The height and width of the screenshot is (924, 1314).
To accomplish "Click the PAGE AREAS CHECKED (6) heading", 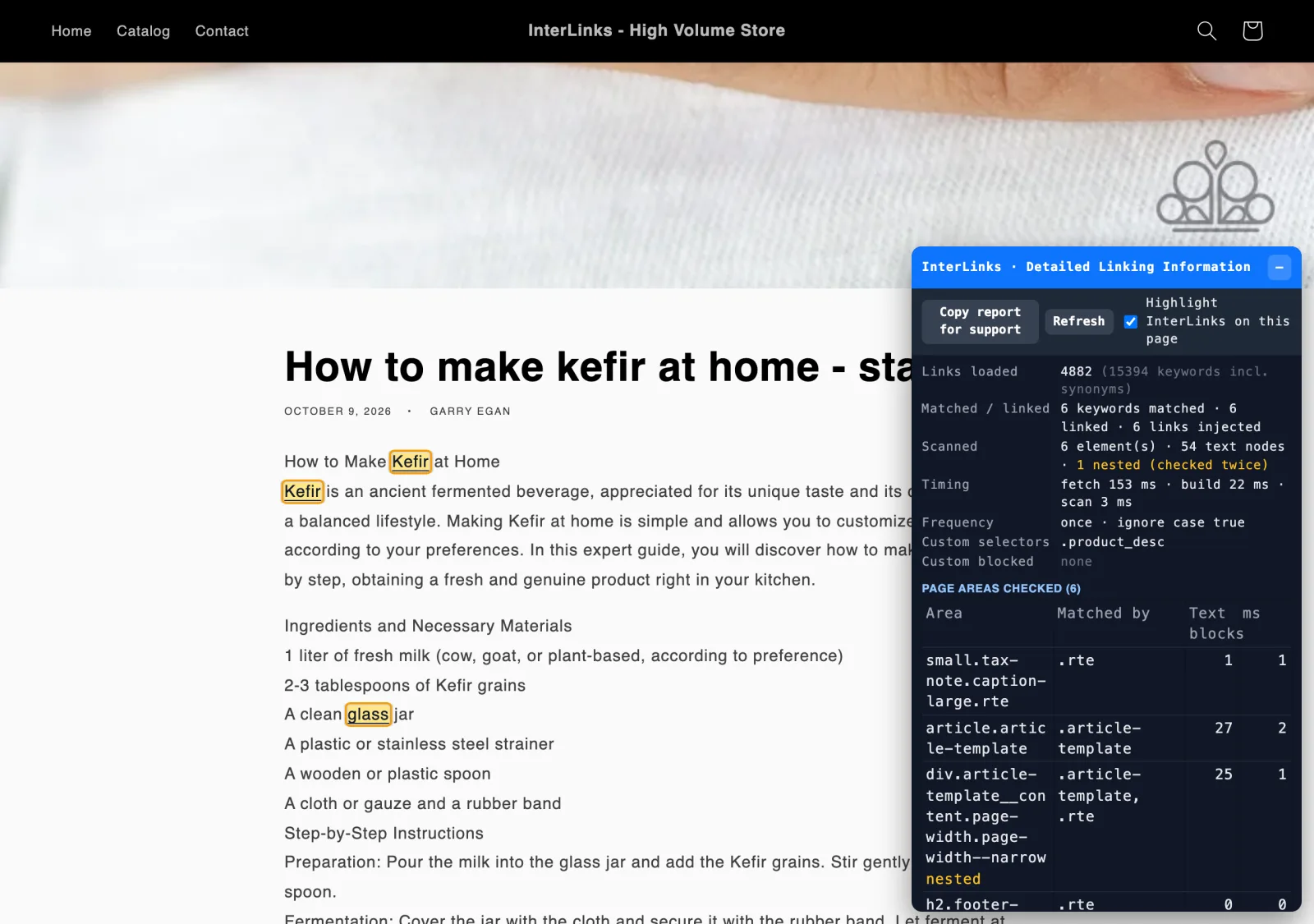I will pyautogui.click(x=1001, y=588).
